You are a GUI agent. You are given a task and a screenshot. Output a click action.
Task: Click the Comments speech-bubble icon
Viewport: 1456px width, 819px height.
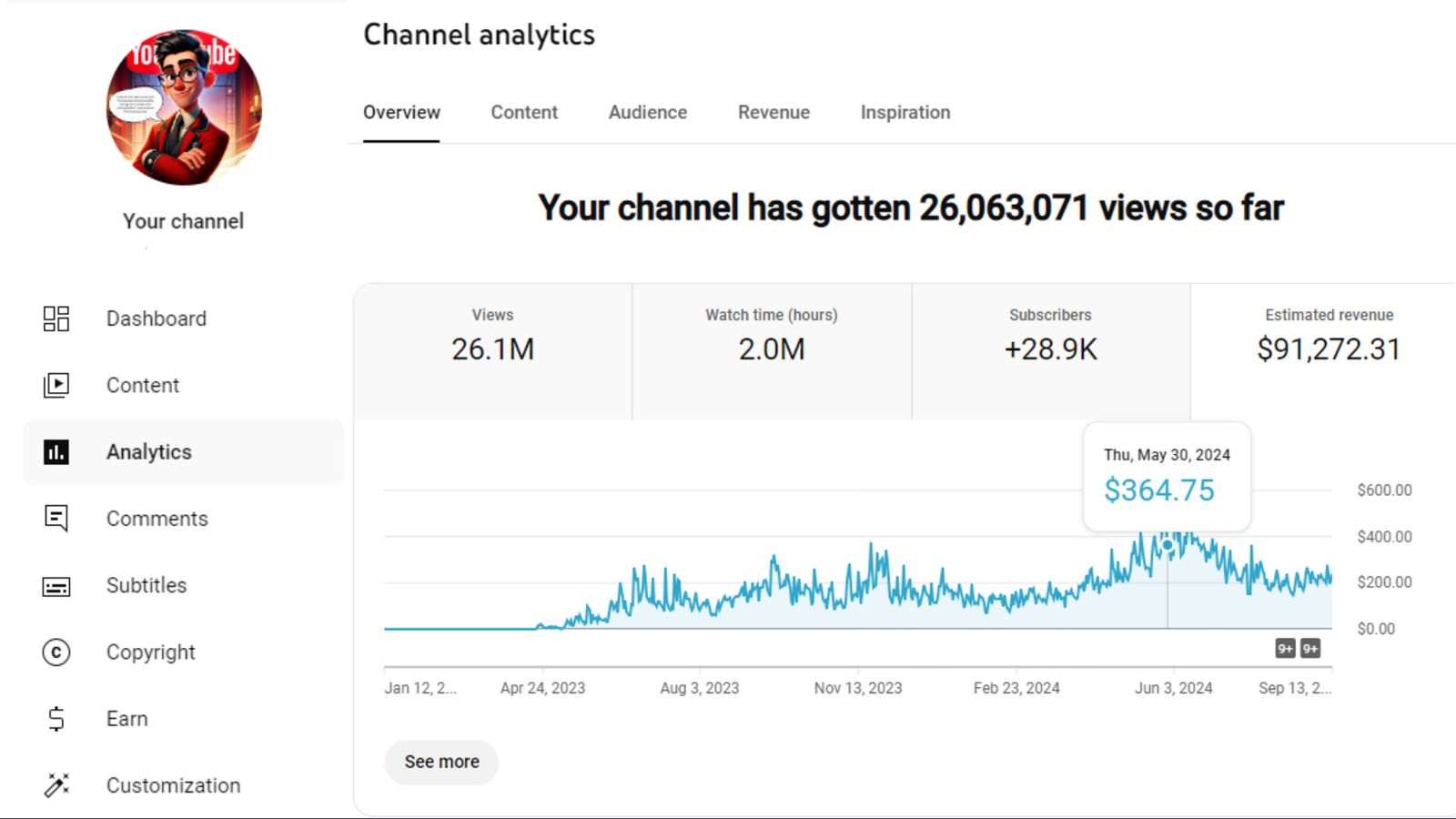click(x=56, y=519)
